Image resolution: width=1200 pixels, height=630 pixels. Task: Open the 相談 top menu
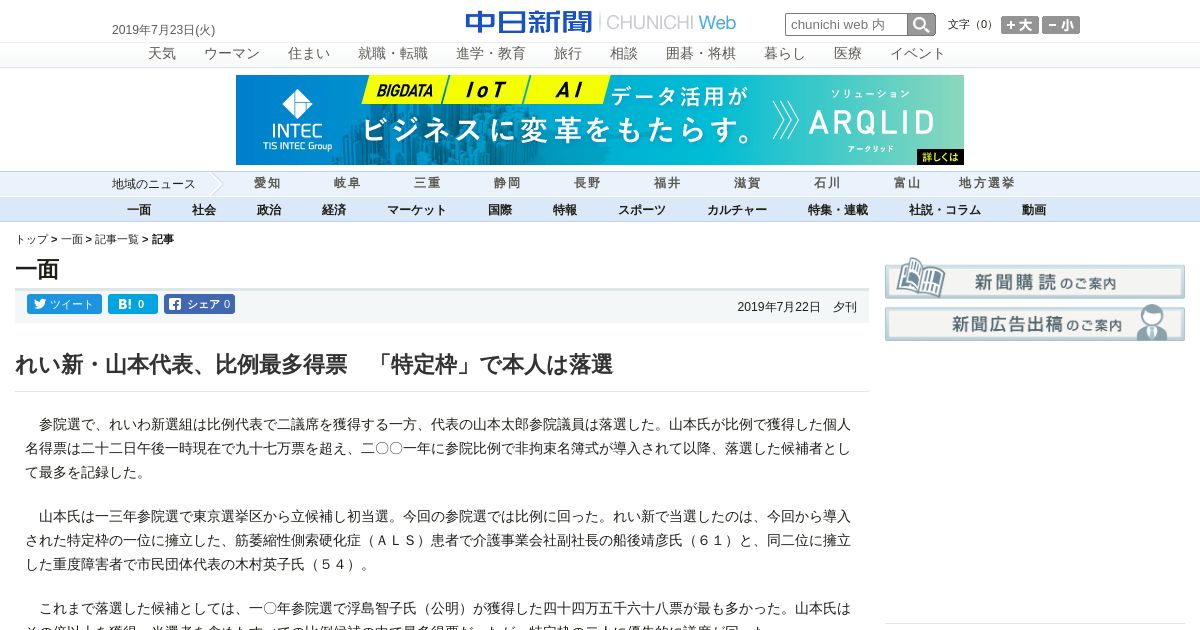pos(624,54)
